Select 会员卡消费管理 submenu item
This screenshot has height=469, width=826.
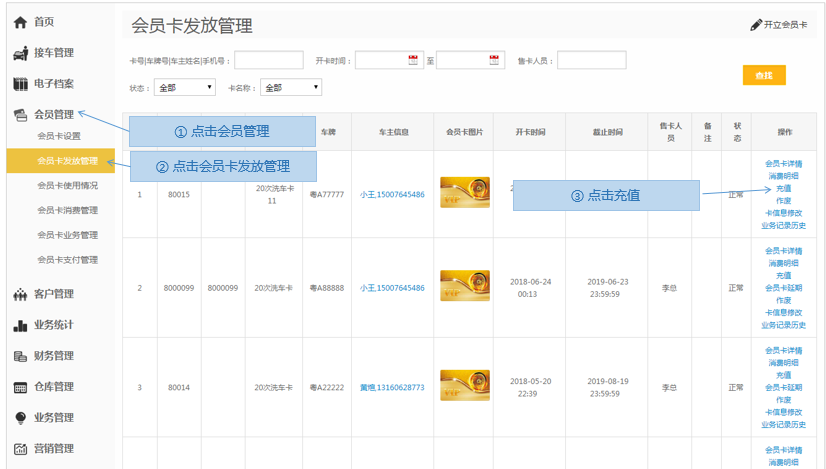click(67, 210)
